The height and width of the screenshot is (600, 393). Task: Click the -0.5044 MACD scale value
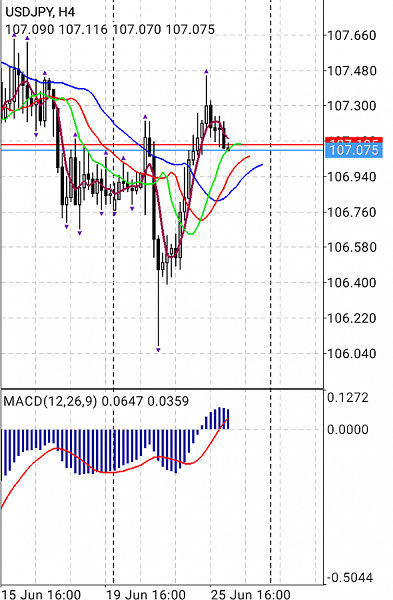tap(349, 577)
